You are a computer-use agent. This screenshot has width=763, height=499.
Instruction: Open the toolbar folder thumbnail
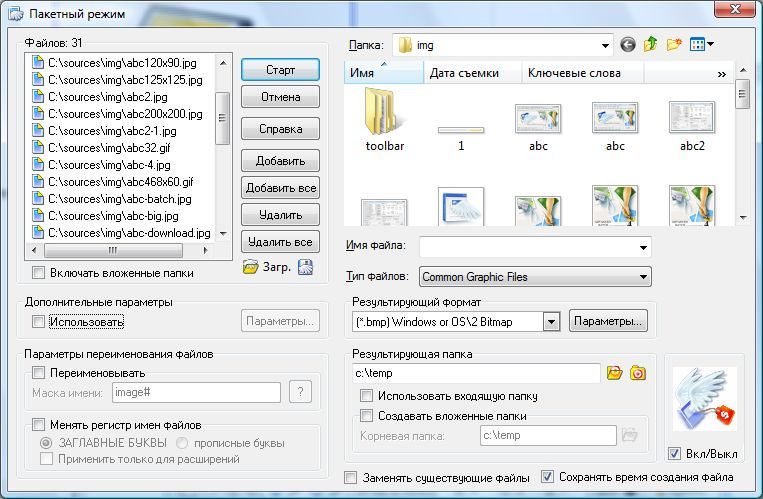click(384, 111)
